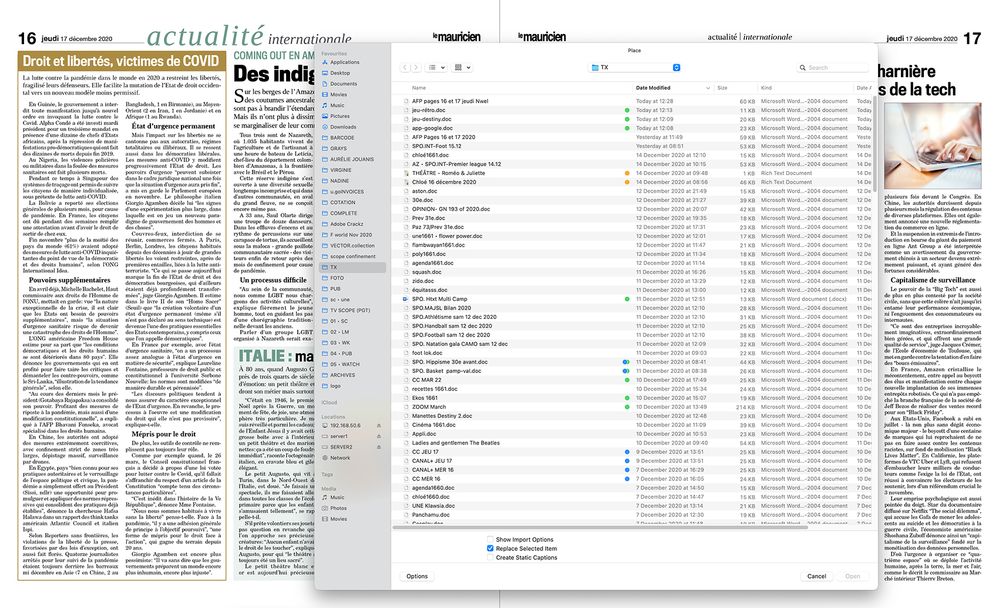Open the grid grouping options dropdown

point(462,68)
